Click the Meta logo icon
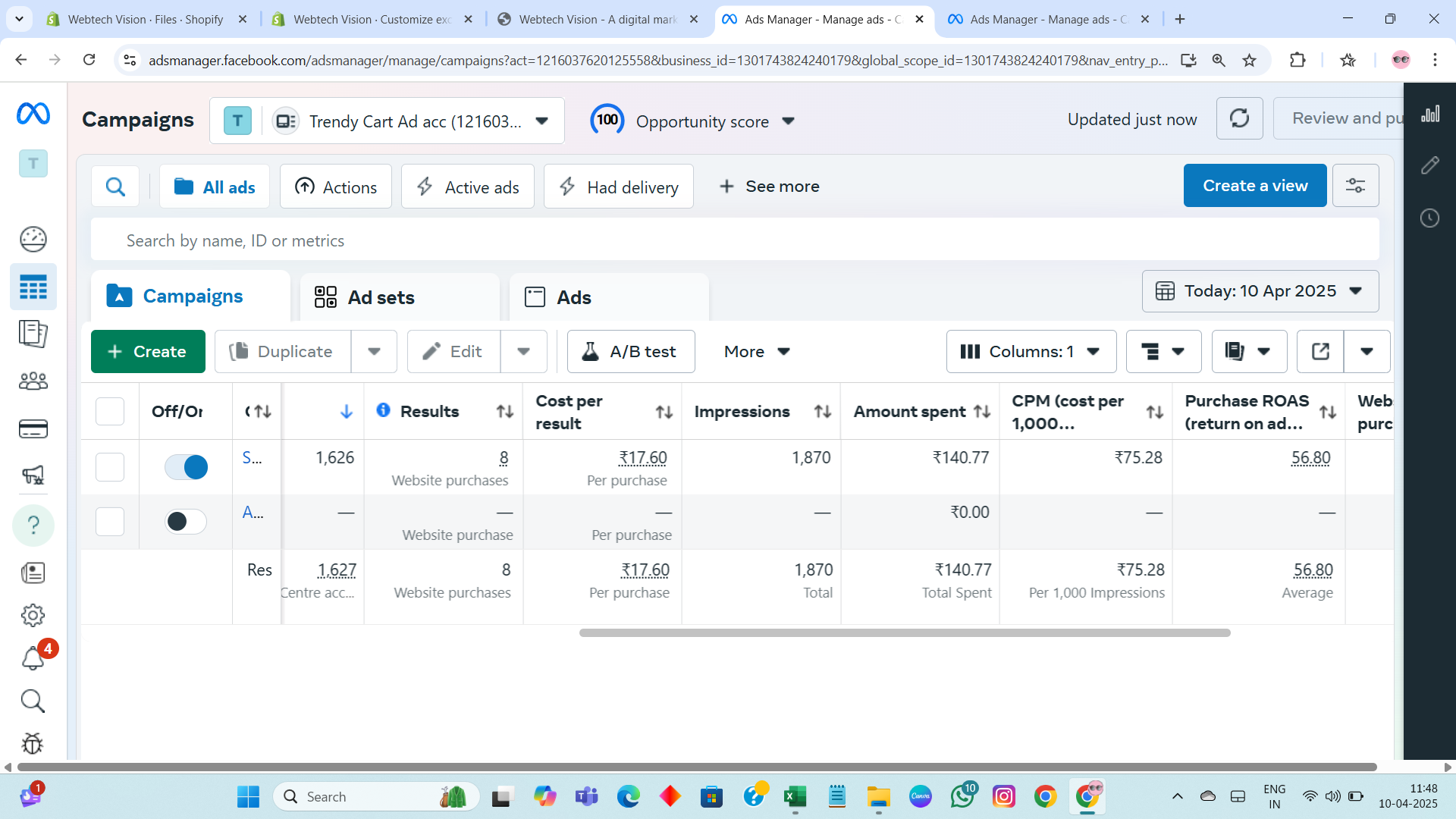1456x819 pixels. point(33,114)
